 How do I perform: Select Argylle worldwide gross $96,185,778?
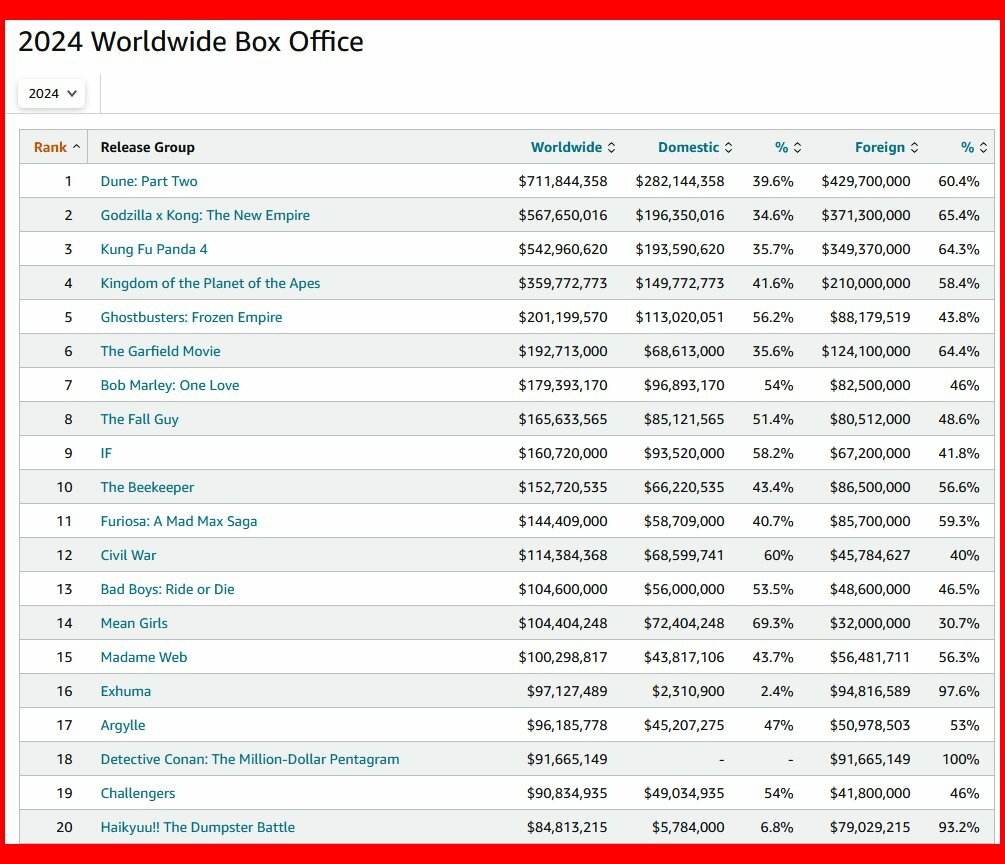pyautogui.click(x=567, y=725)
